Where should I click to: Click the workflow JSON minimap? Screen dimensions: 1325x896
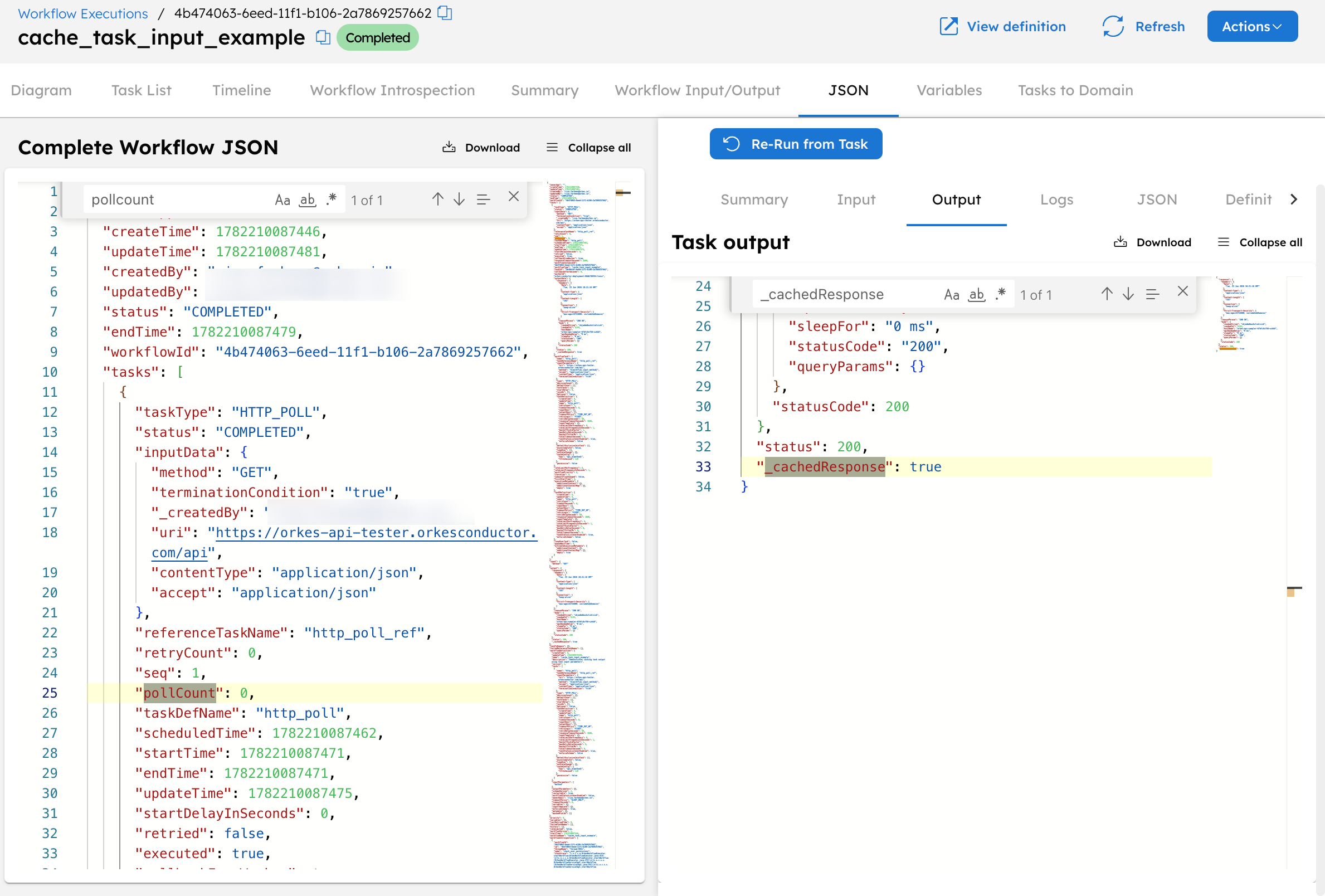point(580,525)
